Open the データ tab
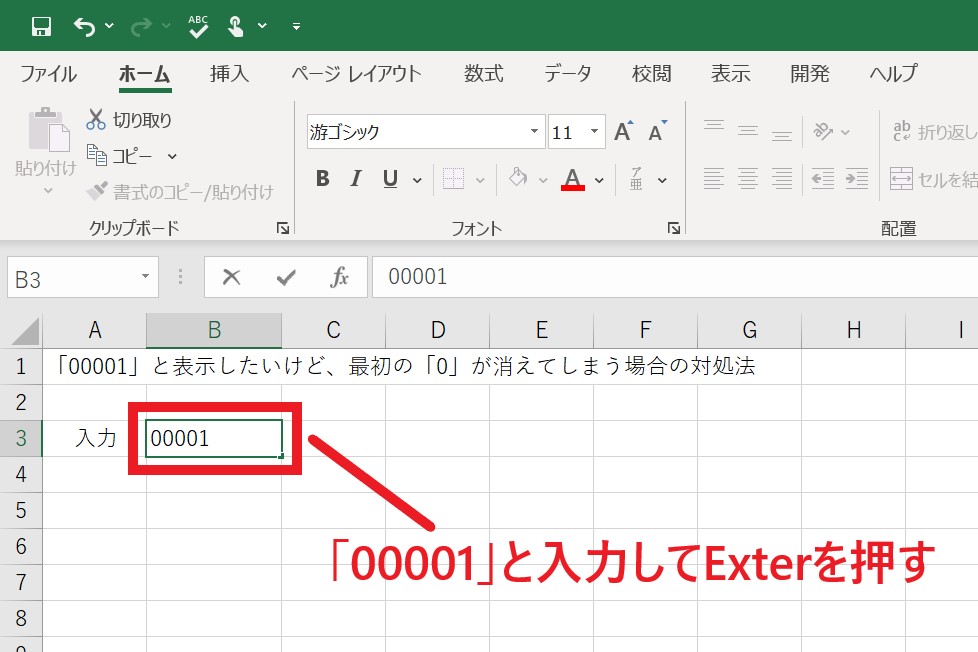The height and width of the screenshot is (652, 978). [x=568, y=74]
